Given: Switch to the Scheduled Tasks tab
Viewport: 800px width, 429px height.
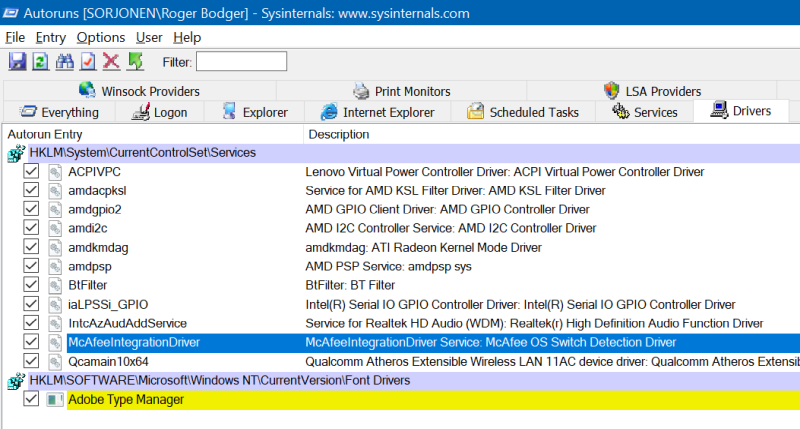Looking at the screenshot, I should [x=522, y=112].
